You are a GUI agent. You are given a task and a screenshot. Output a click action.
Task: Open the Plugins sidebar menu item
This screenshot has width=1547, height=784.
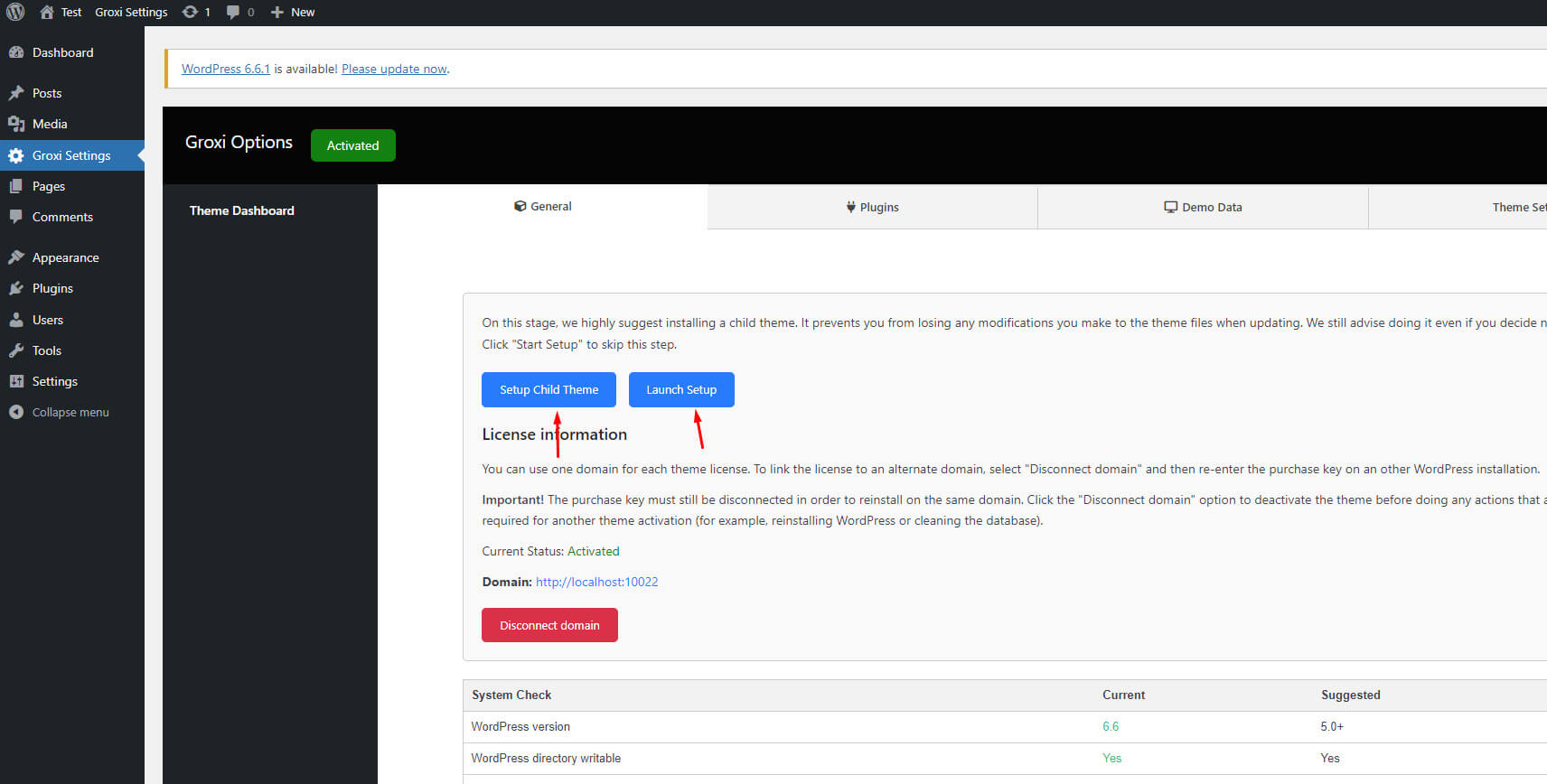point(72,288)
